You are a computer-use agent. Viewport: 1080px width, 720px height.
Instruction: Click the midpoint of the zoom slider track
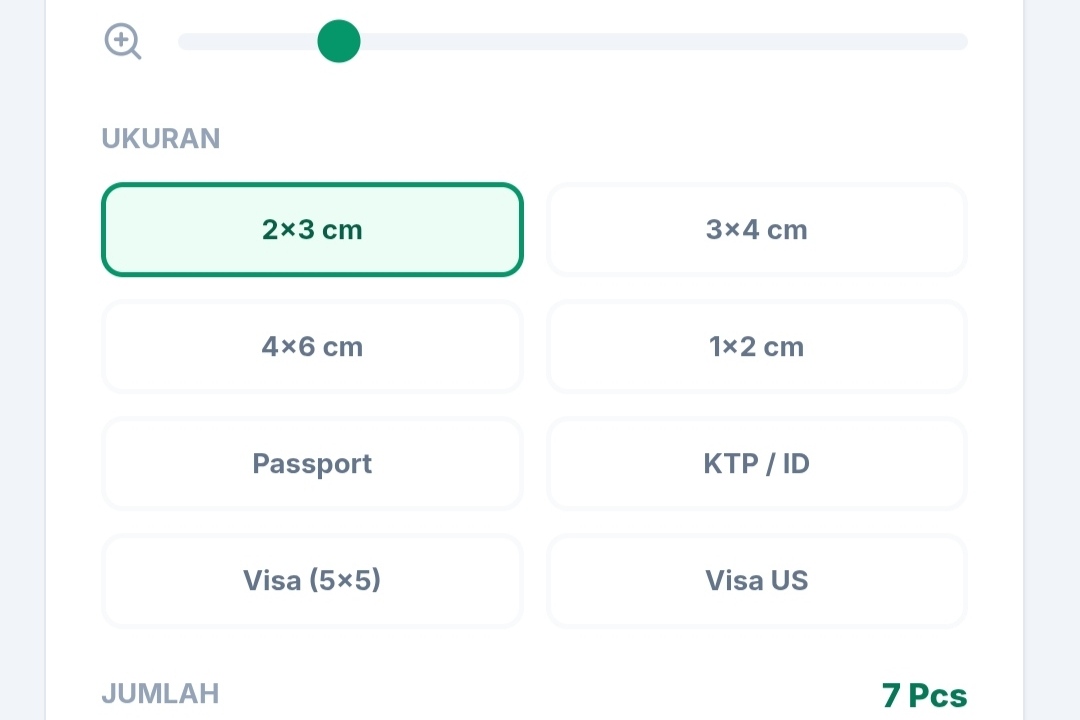[x=573, y=42]
